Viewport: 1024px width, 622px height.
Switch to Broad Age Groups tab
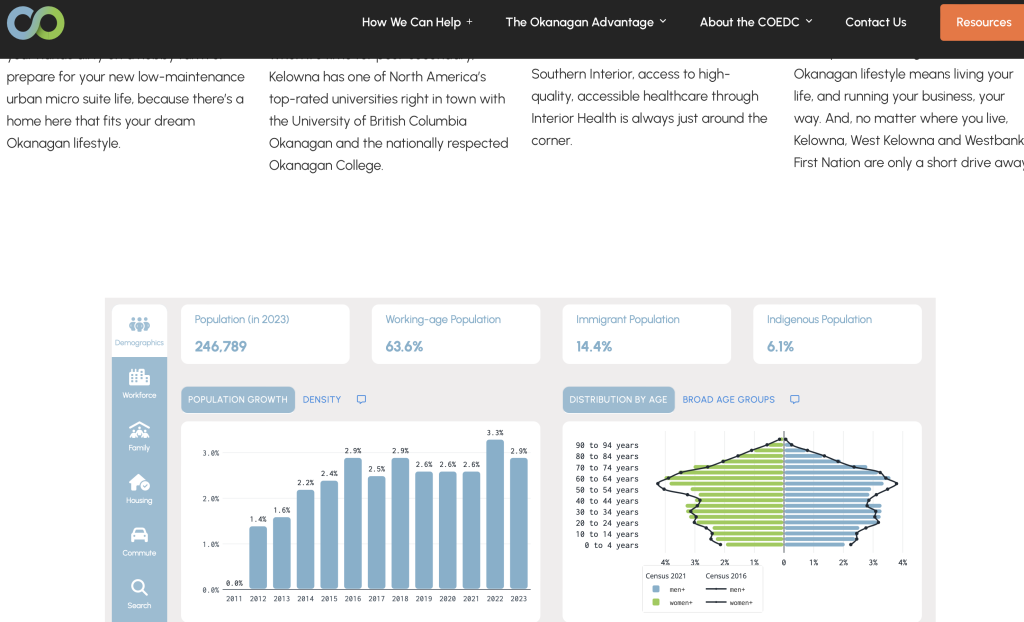(728, 399)
